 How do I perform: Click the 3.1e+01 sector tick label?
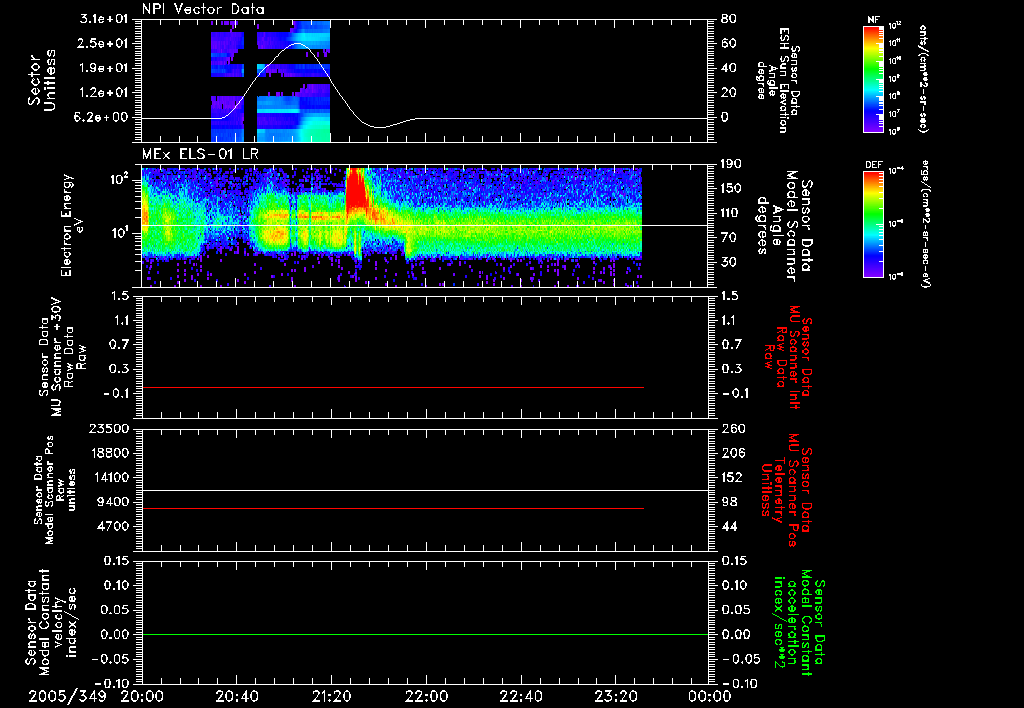(x=104, y=19)
